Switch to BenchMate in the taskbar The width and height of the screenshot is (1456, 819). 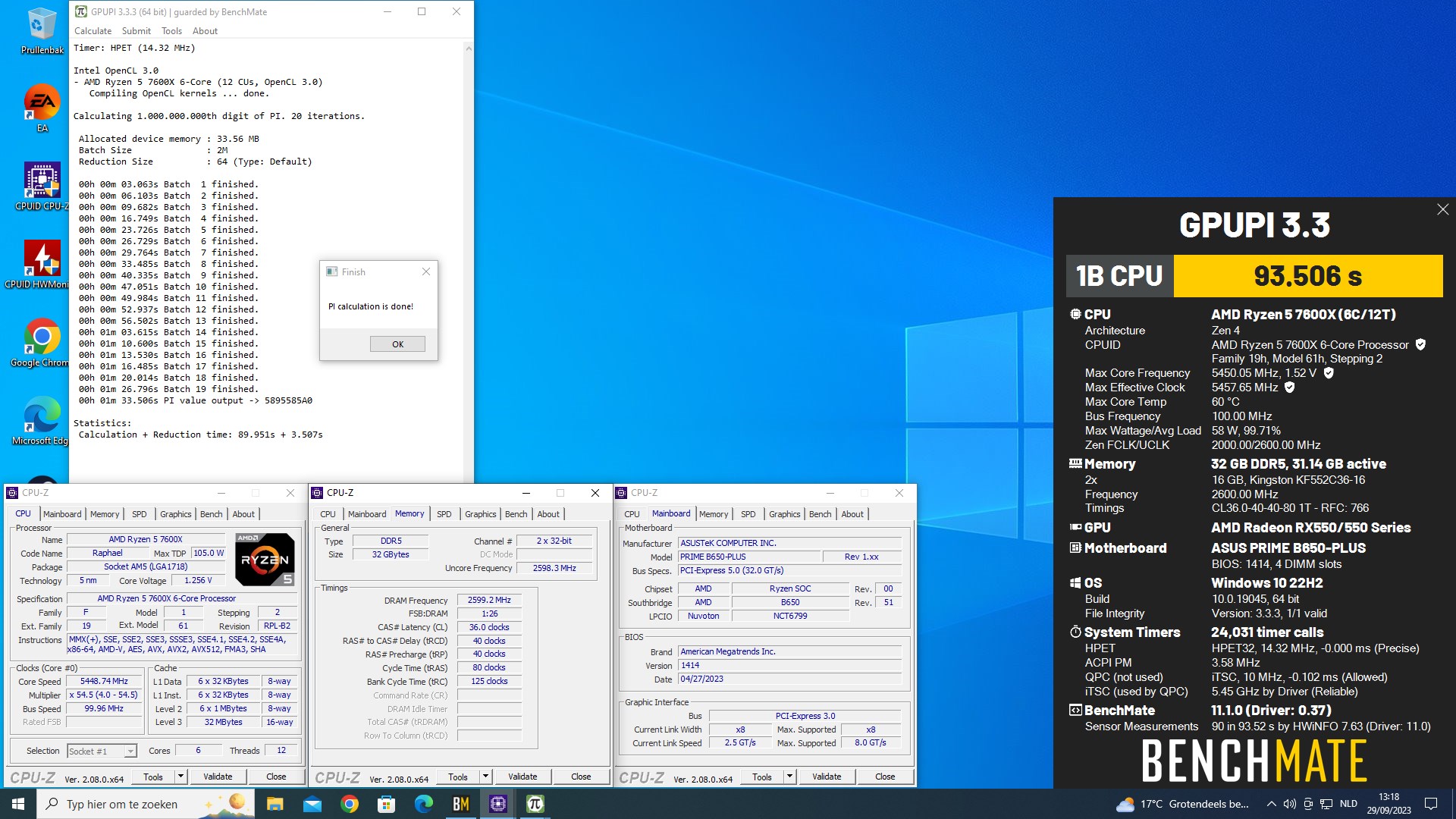[x=460, y=804]
